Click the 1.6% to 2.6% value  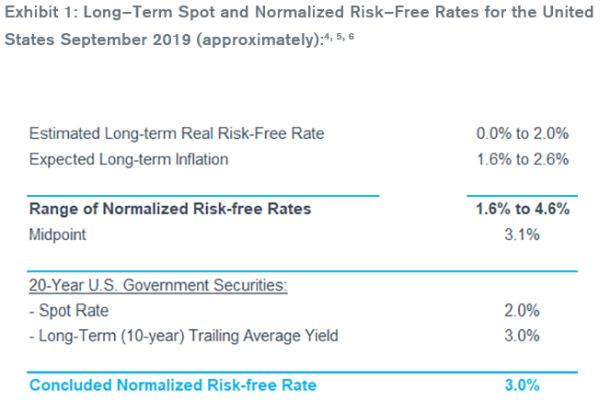tap(522, 158)
